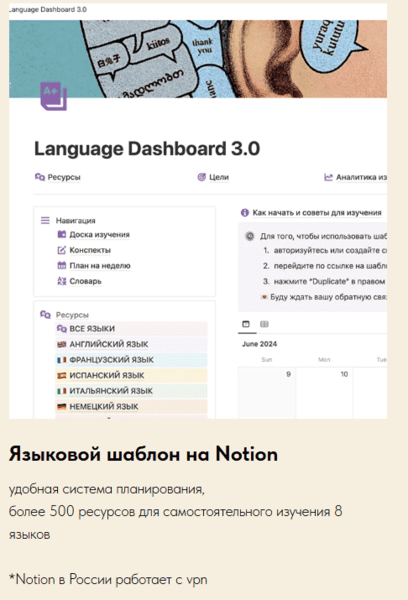Click the Ресурсы section header icon

(45, 315)
